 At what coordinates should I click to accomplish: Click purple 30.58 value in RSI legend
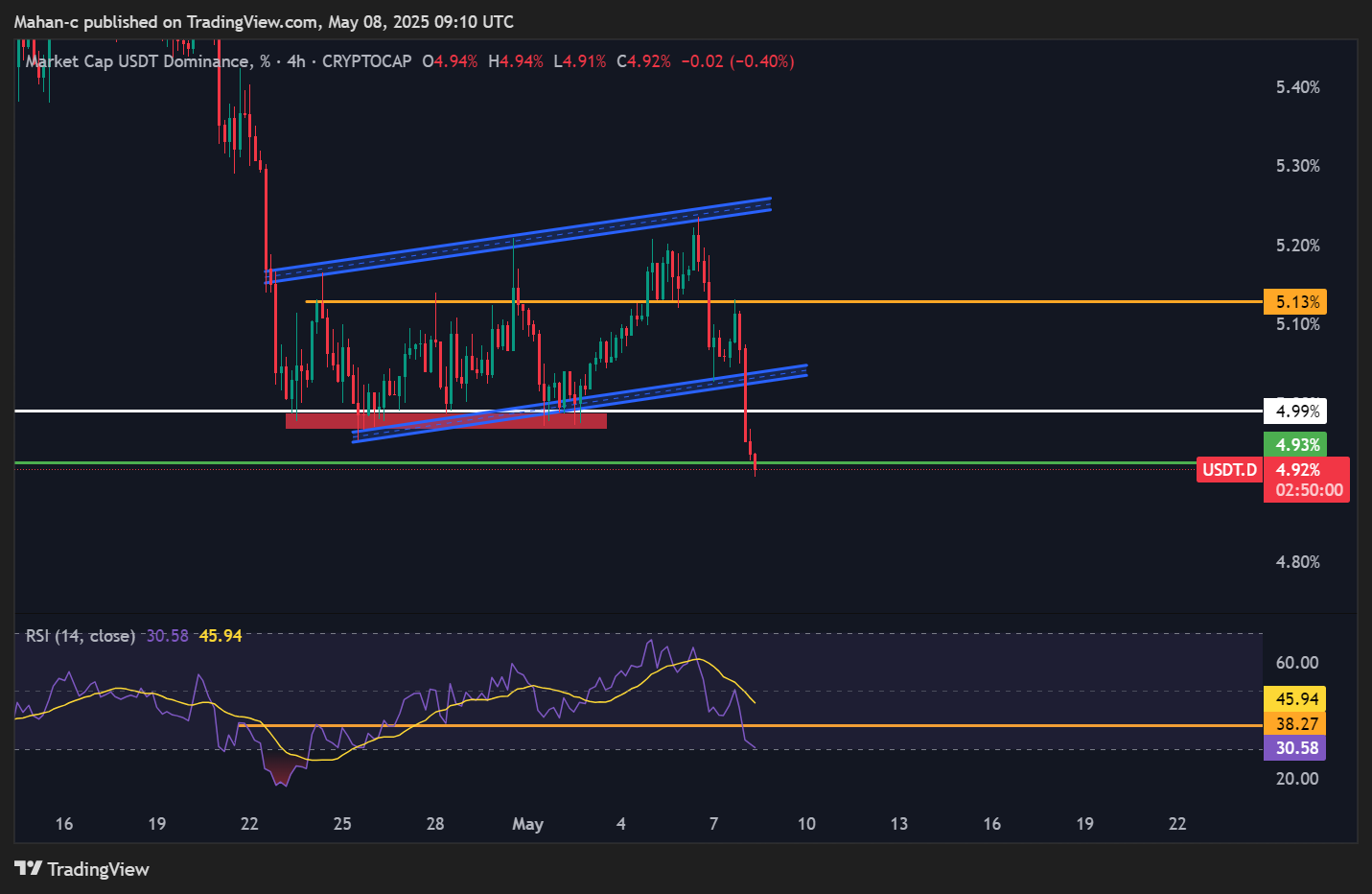pyautogui.click(x=167, y=636)
